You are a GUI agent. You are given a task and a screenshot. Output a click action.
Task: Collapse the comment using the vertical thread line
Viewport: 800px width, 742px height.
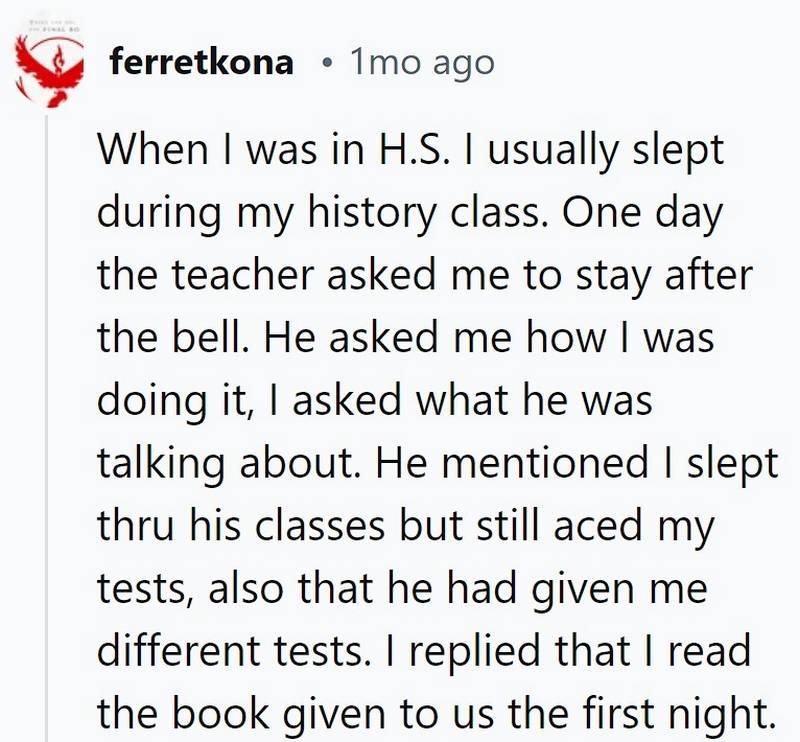tap(46, 429)
